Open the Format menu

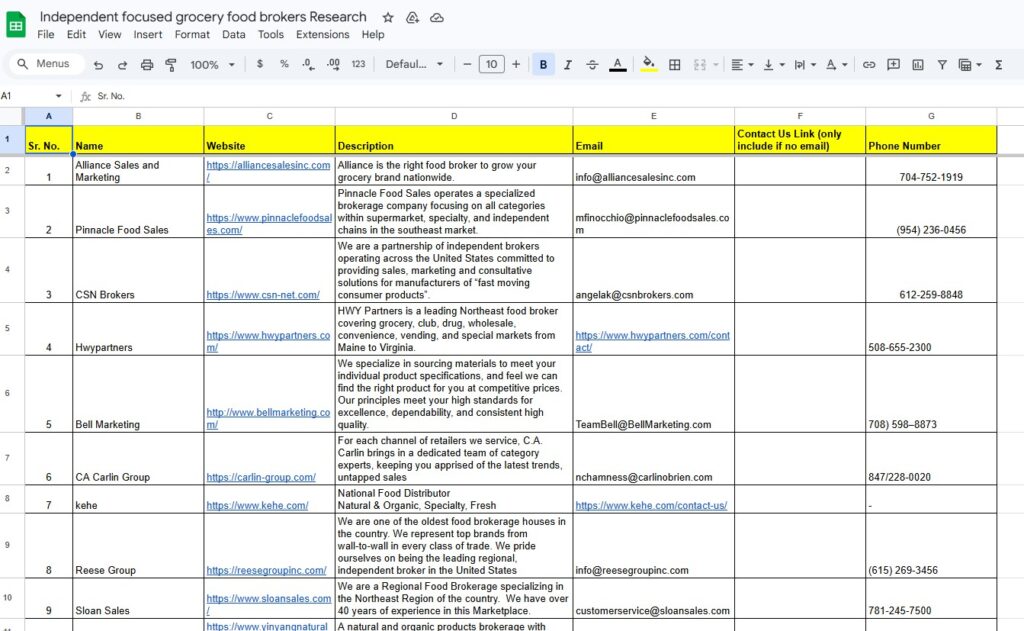pyautogui.click(x=192, y=35)
